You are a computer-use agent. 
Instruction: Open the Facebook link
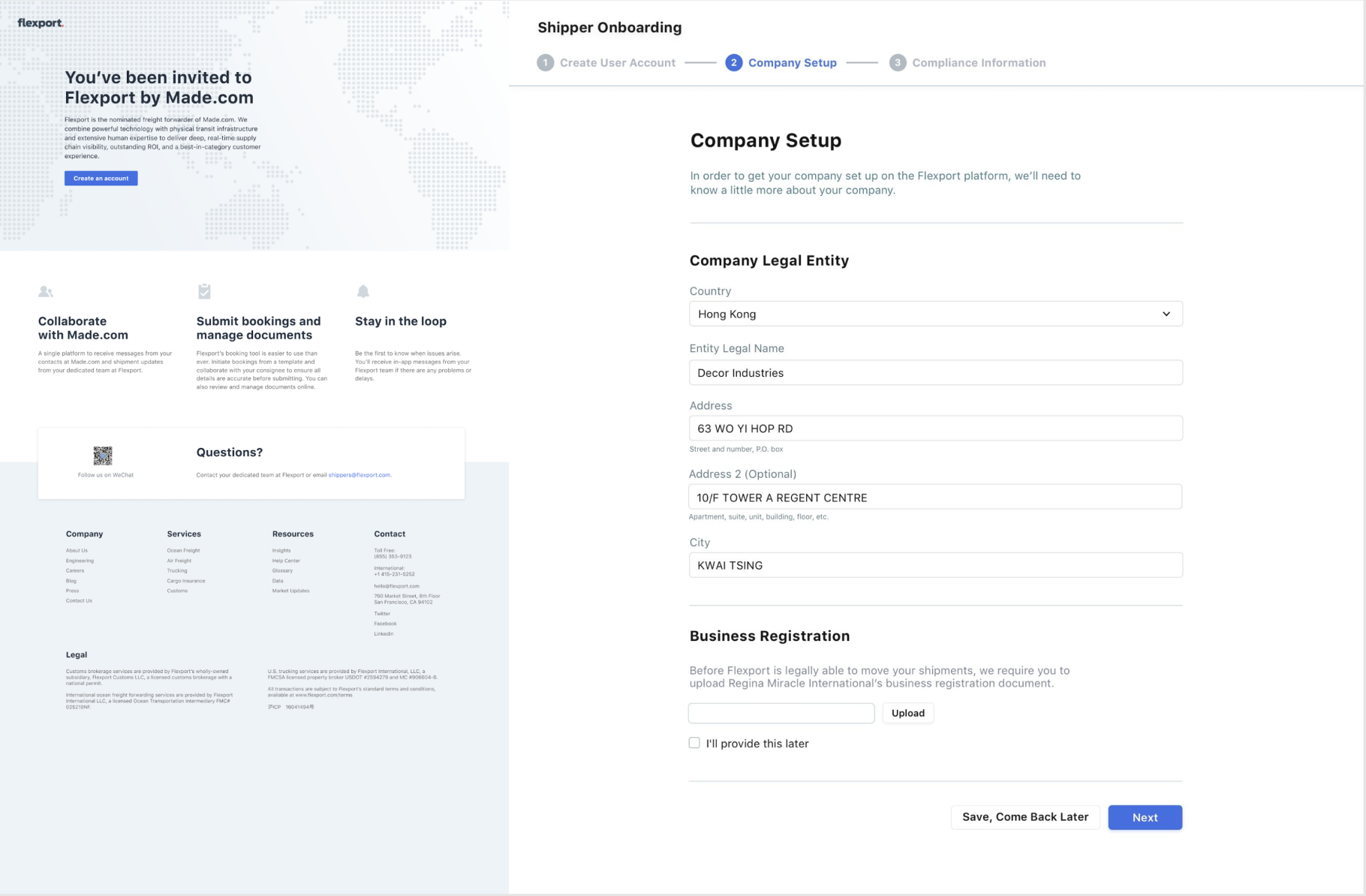(385, 624)
